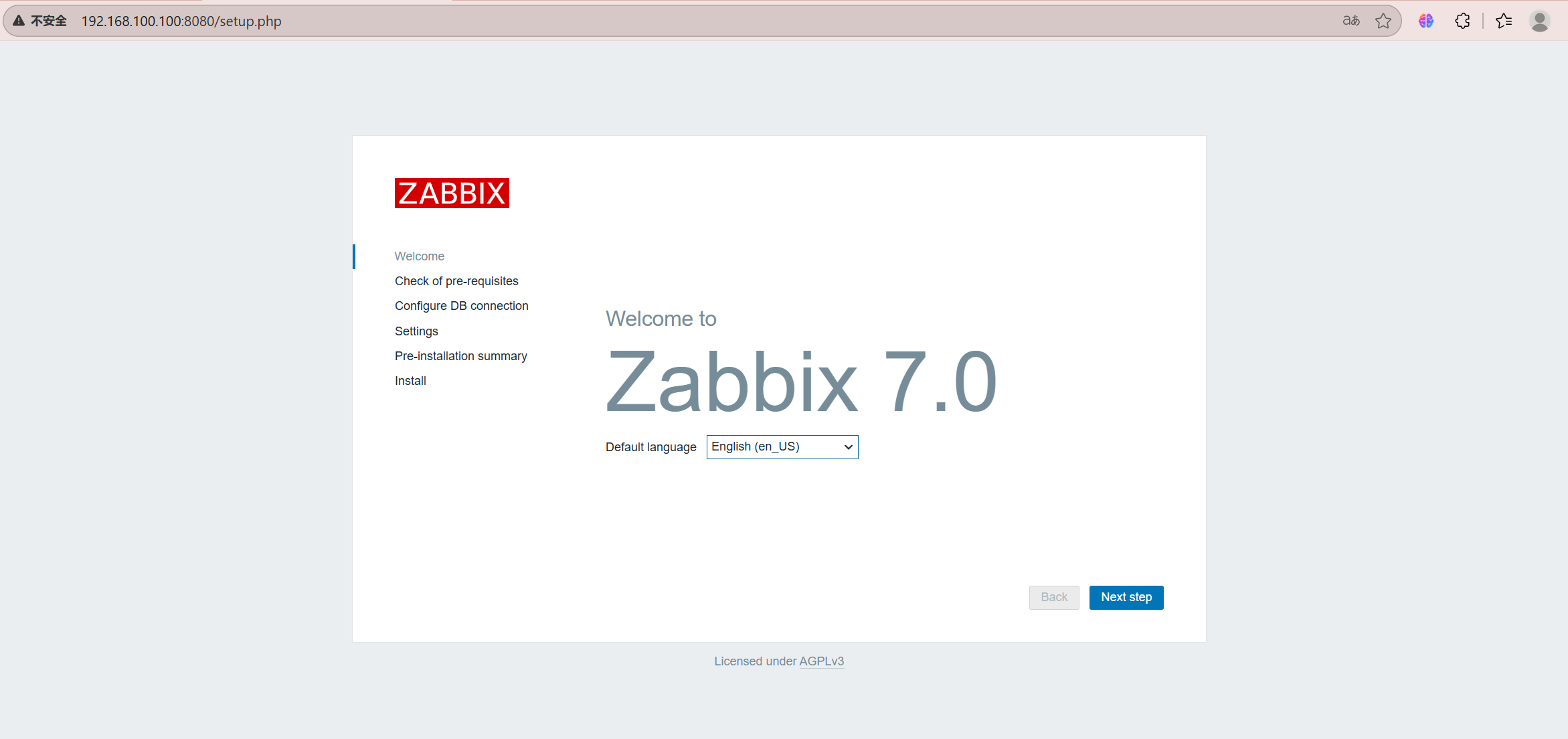The image size is (1568, 739).
Task: Bookmark page with star icon
Action: (x=1383, y=21)
